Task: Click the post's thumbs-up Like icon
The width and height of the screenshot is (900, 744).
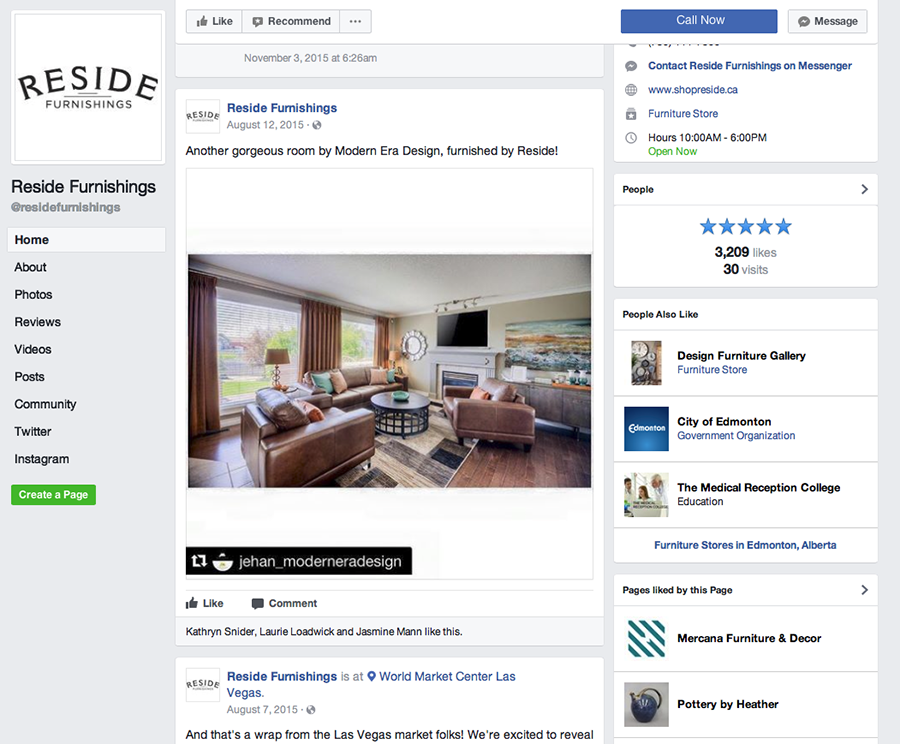Action: (192, 603)
